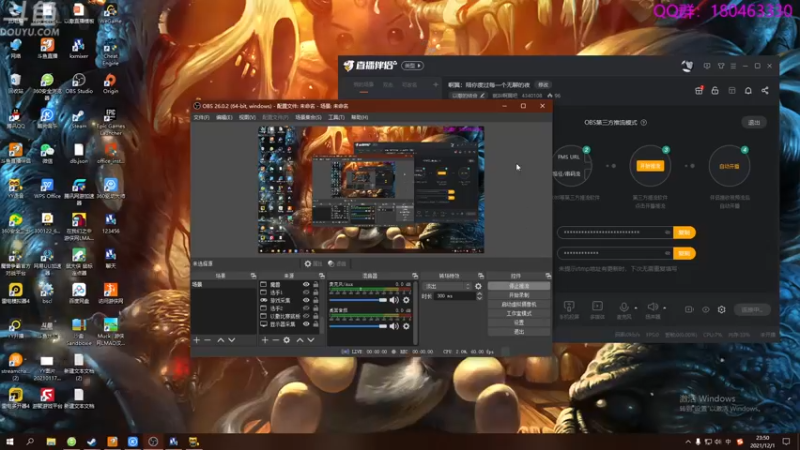Open mode pill dropdown beside 直播伴侣 logo
This screenshot has width=800, height=450.
[412, 65]
